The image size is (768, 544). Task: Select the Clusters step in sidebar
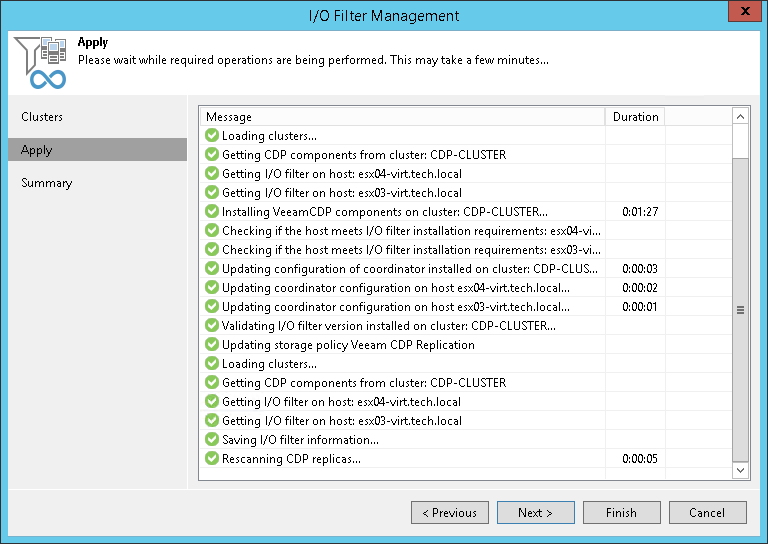(42, 117)
